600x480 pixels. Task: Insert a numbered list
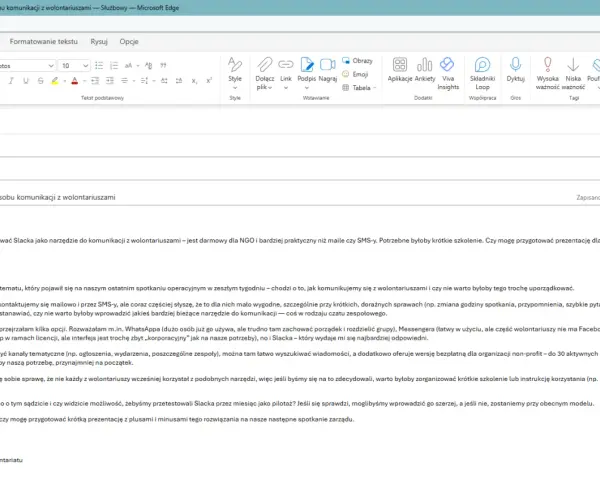pos(114,65)
